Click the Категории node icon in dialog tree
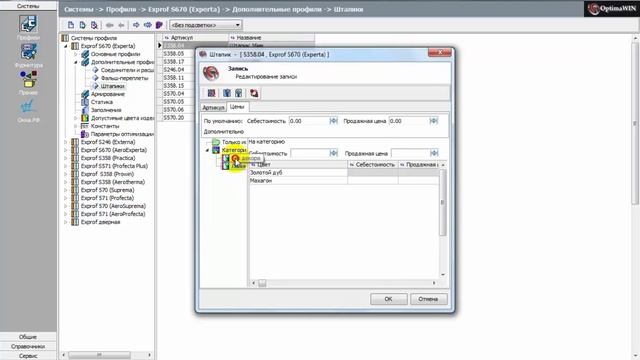Viewport: 640px width, 360px height. click(x=216, y=150)
